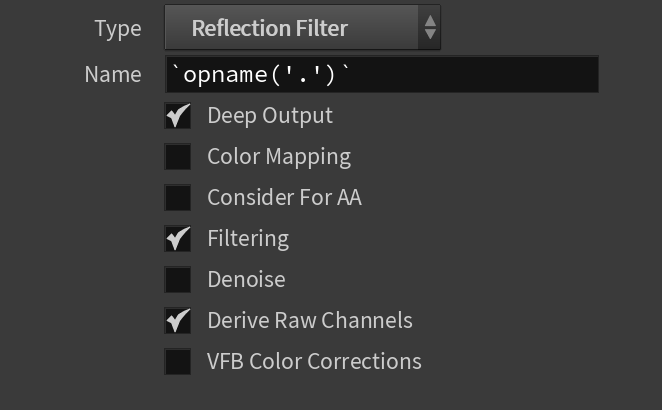This screenshot has width=662, height=410.
Task: Enable the VFB Color Corrections checkbox
Action: (x=178, y=361)
